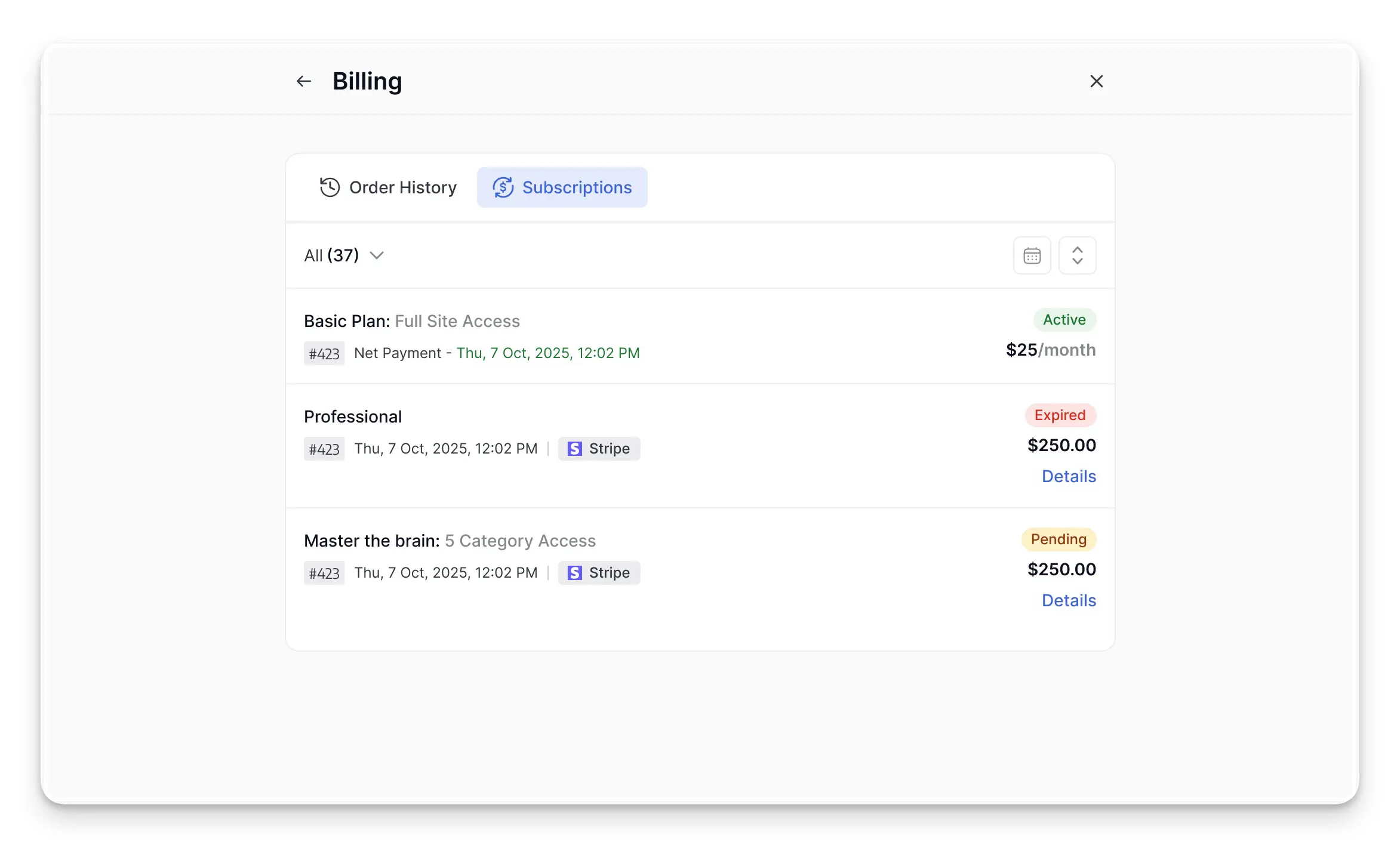Go back using the arrow beside Billing
Screen dimensions: 1400x845
click(x=304, y=81)
